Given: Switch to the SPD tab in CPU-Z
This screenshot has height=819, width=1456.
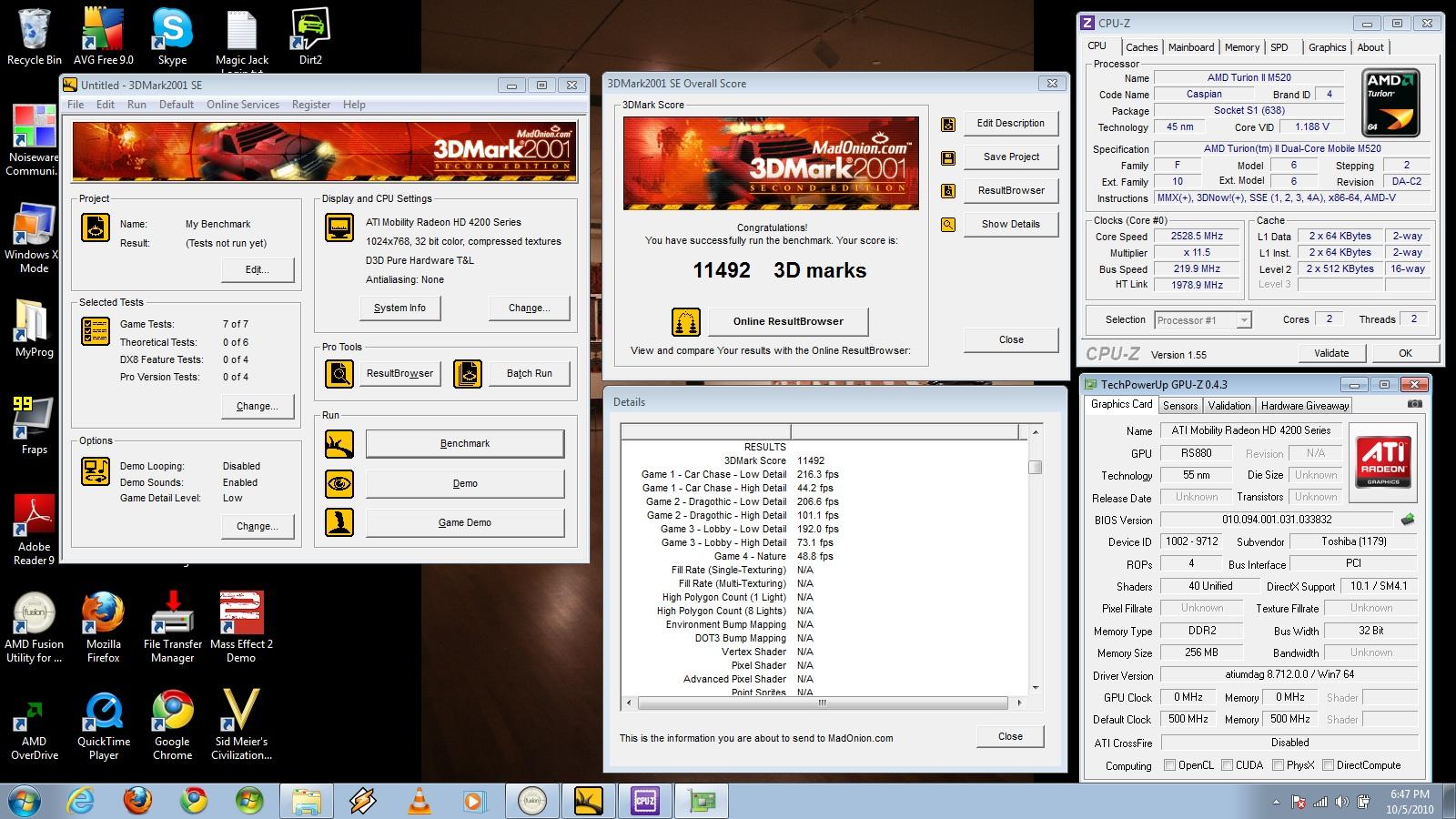Looking at the screenshot, I should pos(1279,47).
